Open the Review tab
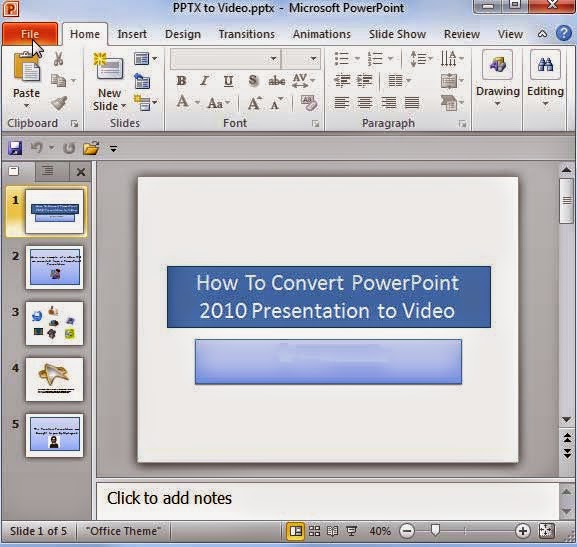The height and width of the screenshot is (547, 577). tap(462, 34)
